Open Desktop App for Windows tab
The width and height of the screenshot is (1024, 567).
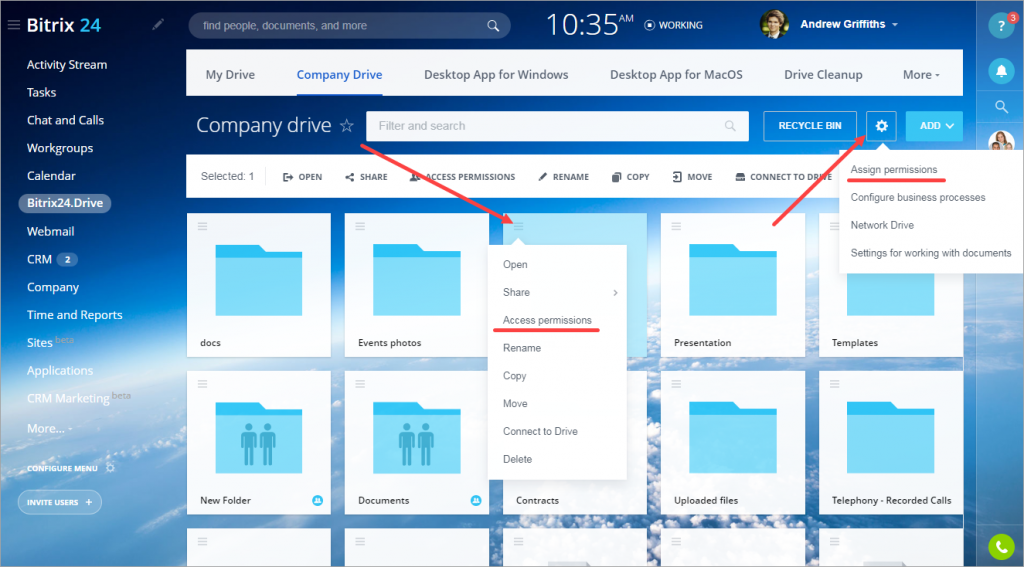click(496, 75)
